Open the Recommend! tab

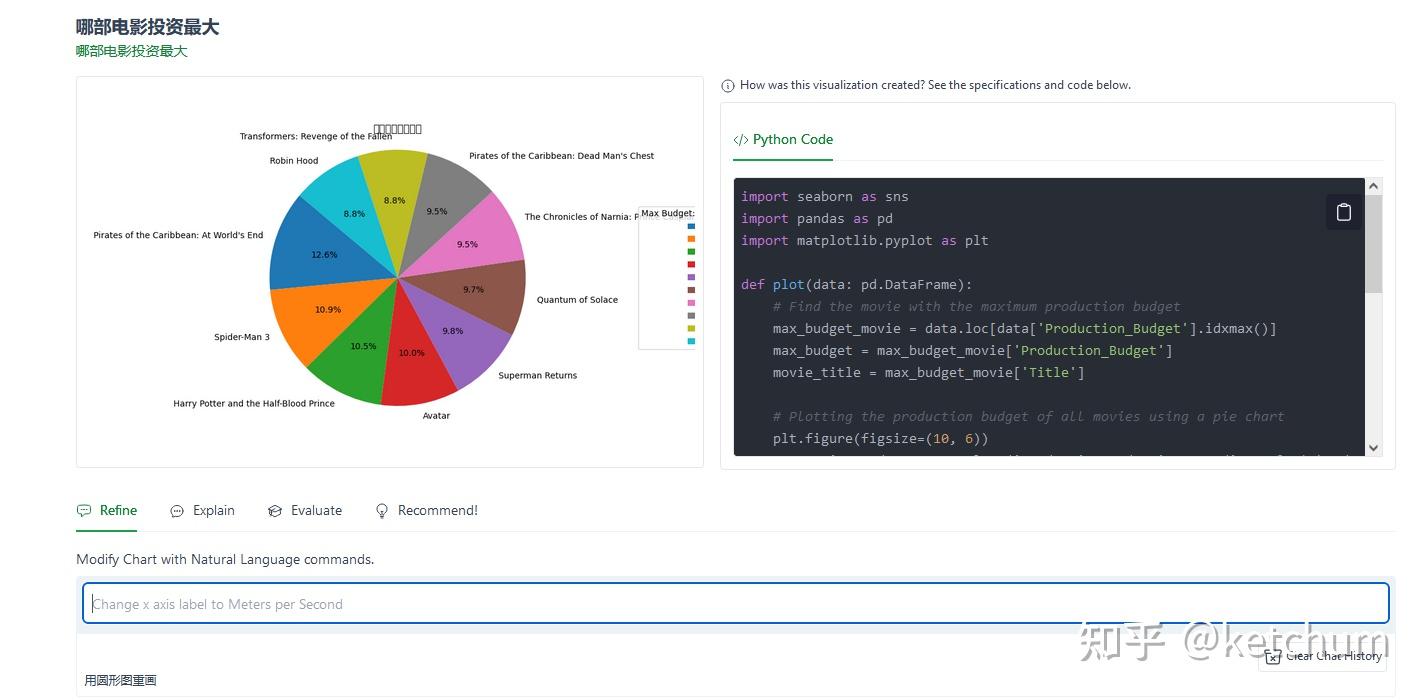pyautogui.click(x=437, y=511)
